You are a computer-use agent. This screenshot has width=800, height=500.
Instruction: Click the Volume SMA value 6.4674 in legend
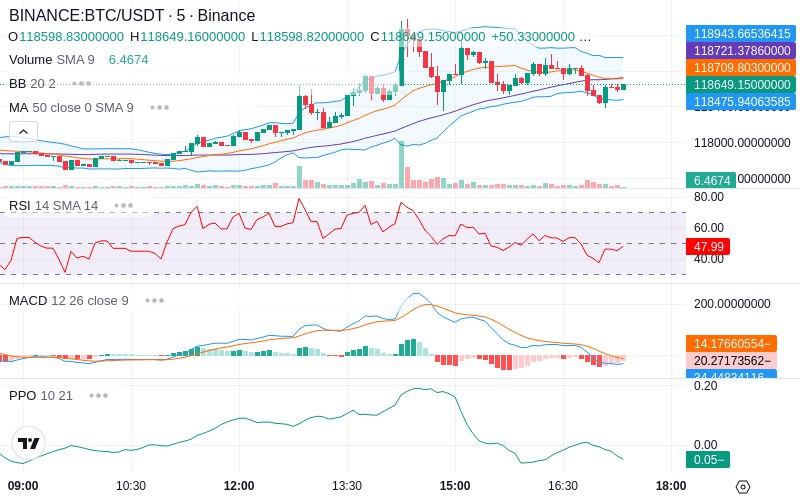pyautogui.click(x=129, y=60)
